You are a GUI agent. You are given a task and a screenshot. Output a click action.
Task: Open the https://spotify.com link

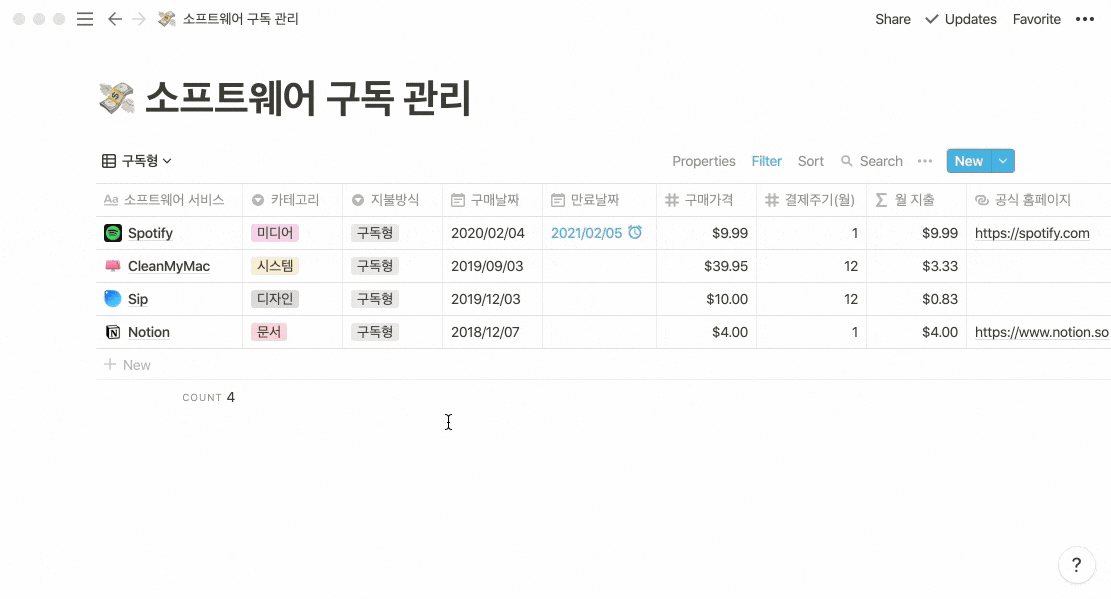point(1032,233)
